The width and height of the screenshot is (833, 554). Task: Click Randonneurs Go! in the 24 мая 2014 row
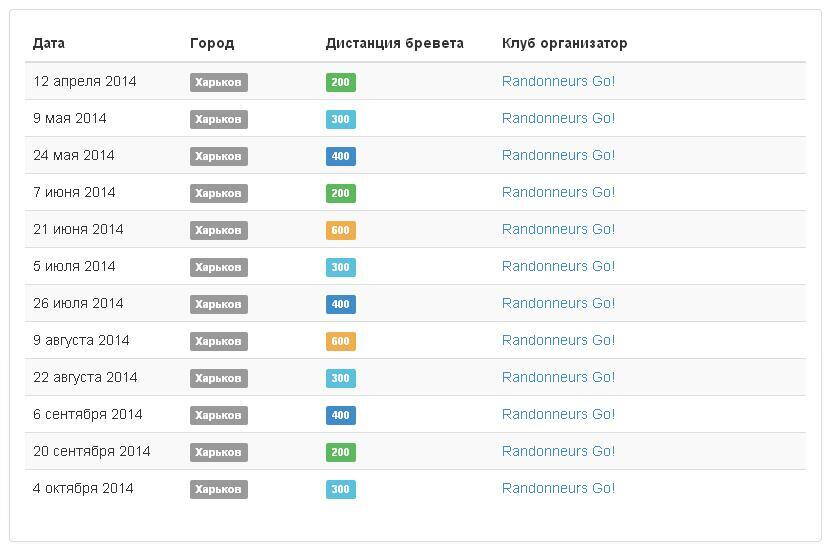click(558, 155)
